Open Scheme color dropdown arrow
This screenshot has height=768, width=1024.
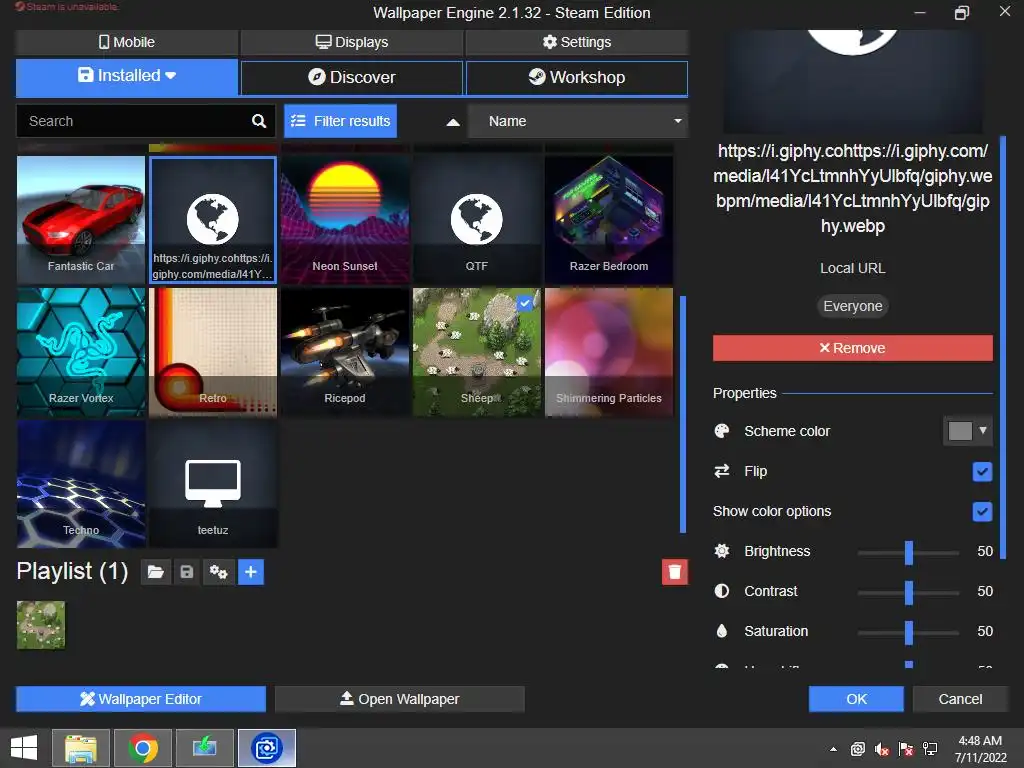[x=982, y=430]
